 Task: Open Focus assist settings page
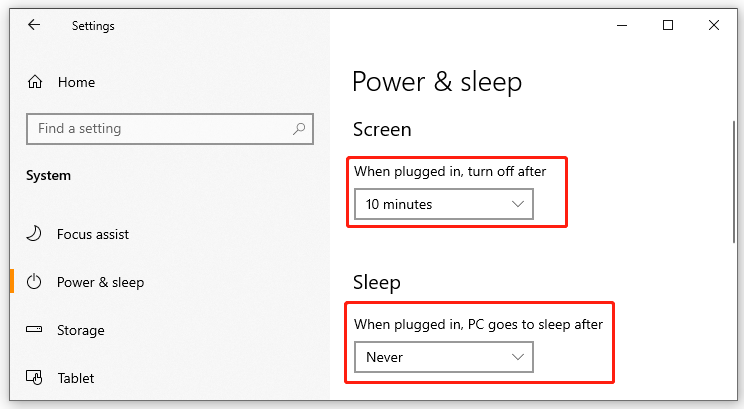click(x=93, y=234)
